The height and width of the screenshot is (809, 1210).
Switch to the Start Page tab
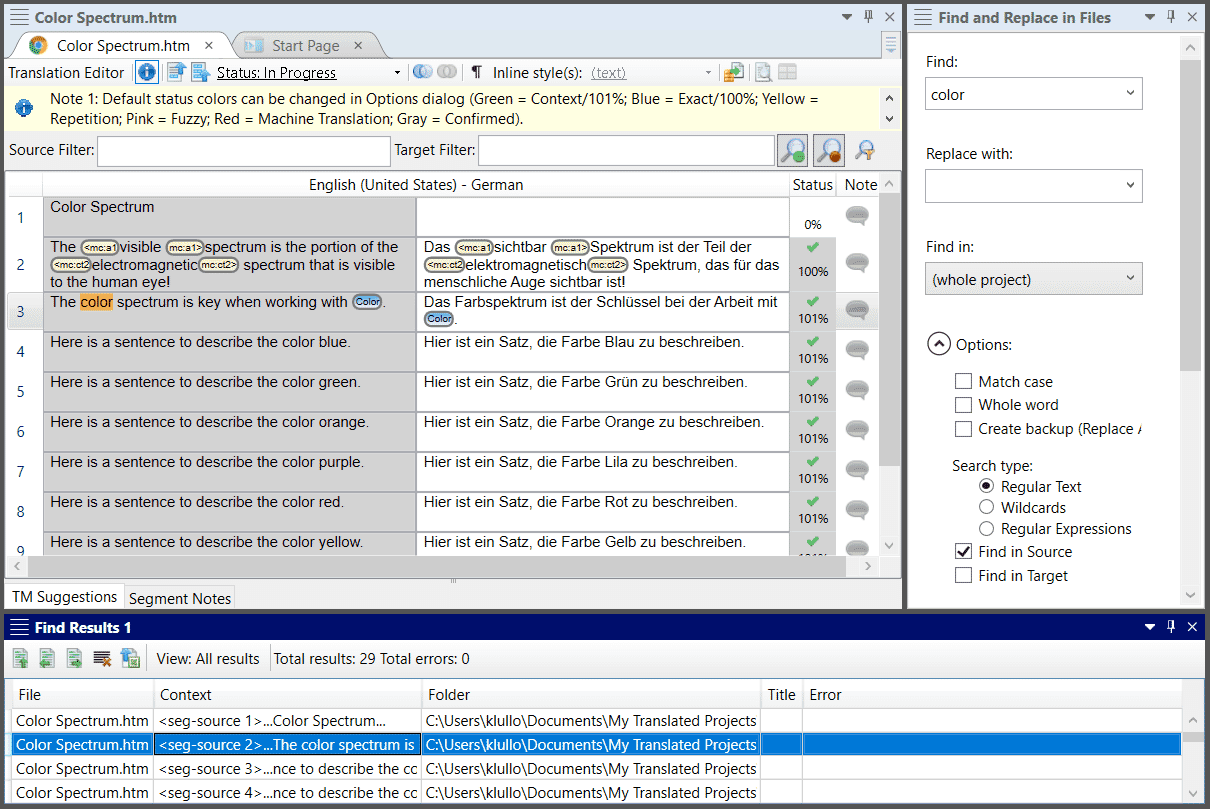(x=305, y=46)
